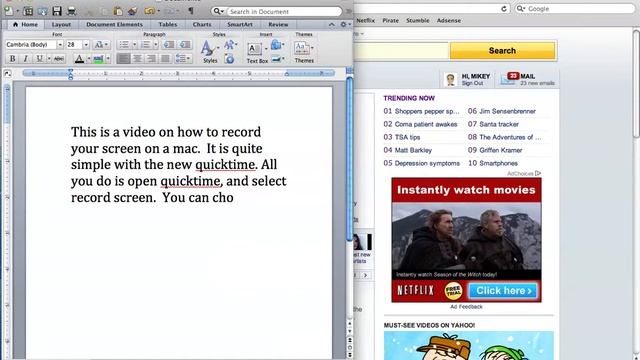Click the Paste clipboard icon
Viewport: 640px width, 360px height.
pyautogui.click(x=118, y=11)
